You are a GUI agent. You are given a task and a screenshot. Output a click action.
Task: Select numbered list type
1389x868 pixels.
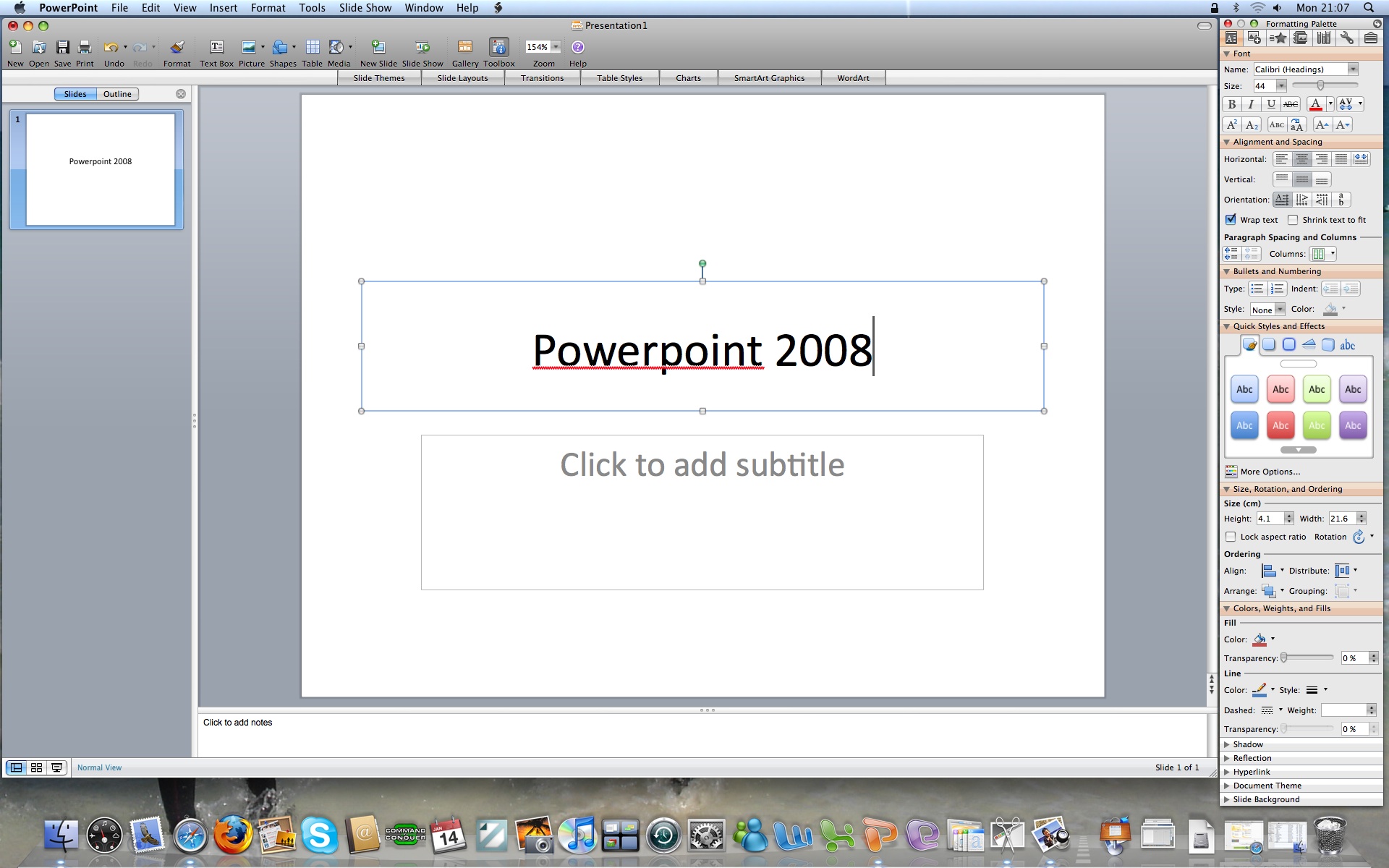(1277, 289)
